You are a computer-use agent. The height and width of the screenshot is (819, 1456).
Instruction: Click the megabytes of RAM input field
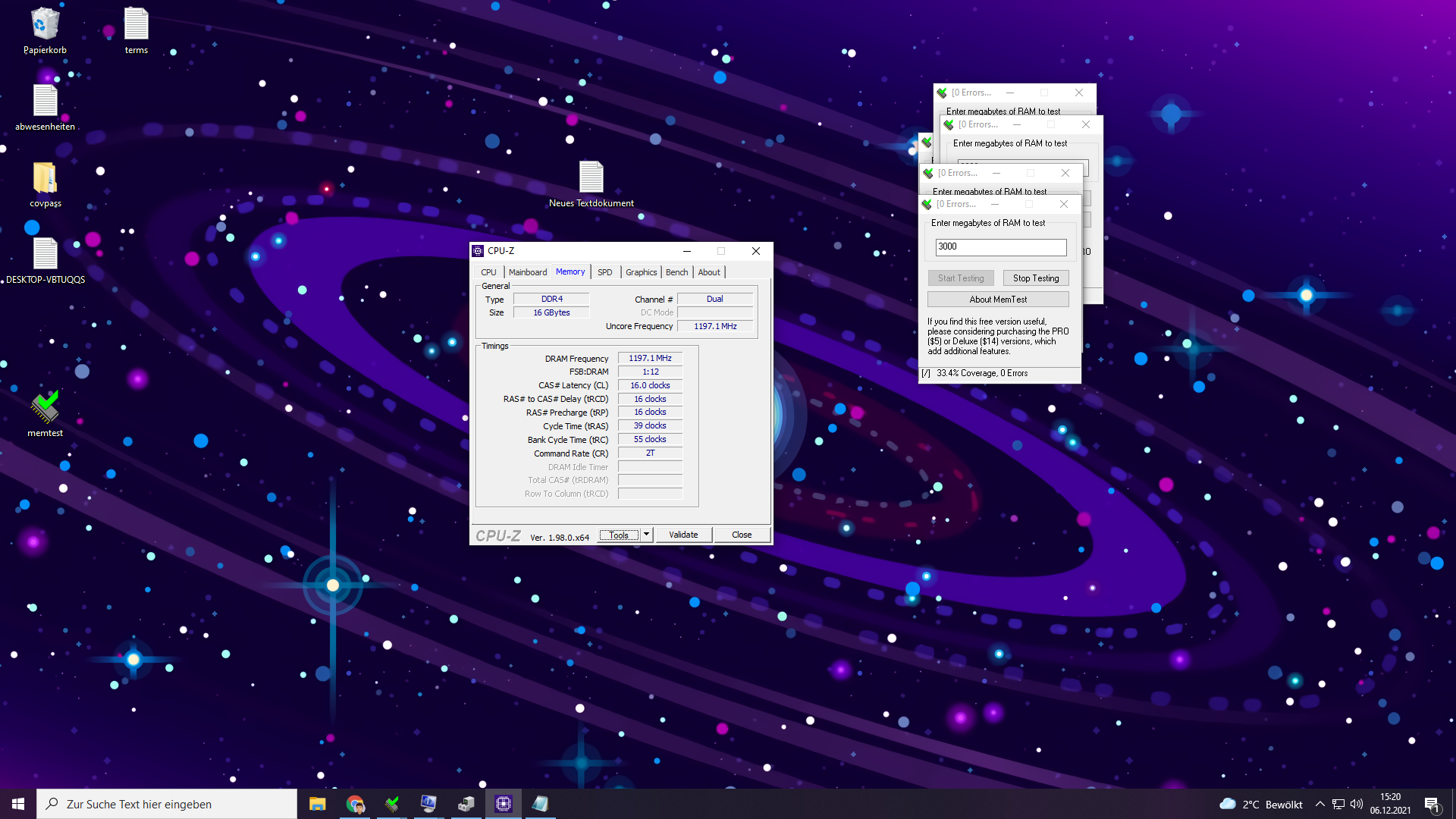pyautogui.click(x=1000, y=246)
